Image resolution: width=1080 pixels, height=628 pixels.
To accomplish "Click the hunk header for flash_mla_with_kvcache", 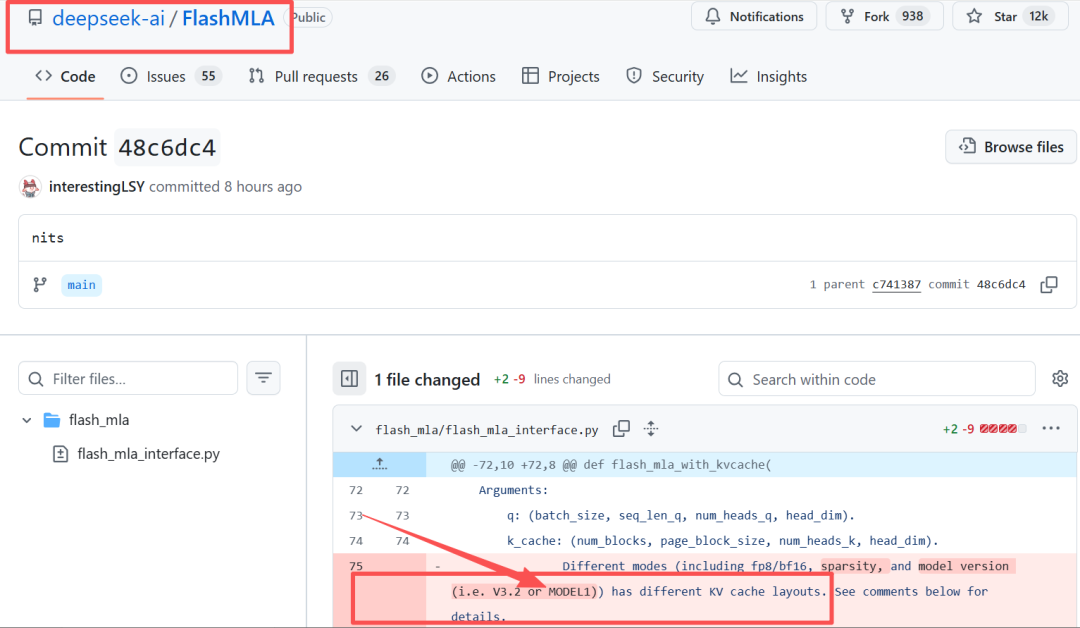I will click(x=610, y=465).
